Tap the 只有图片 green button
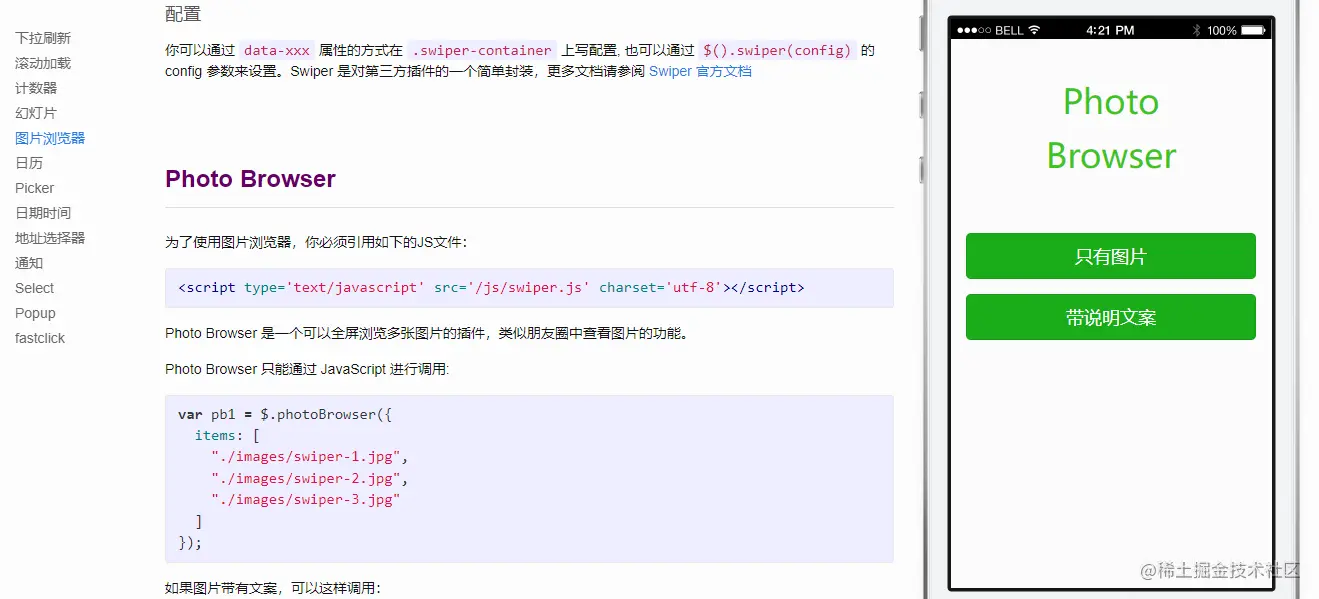The image size is (1319, 599). (x=1110, y=256)
